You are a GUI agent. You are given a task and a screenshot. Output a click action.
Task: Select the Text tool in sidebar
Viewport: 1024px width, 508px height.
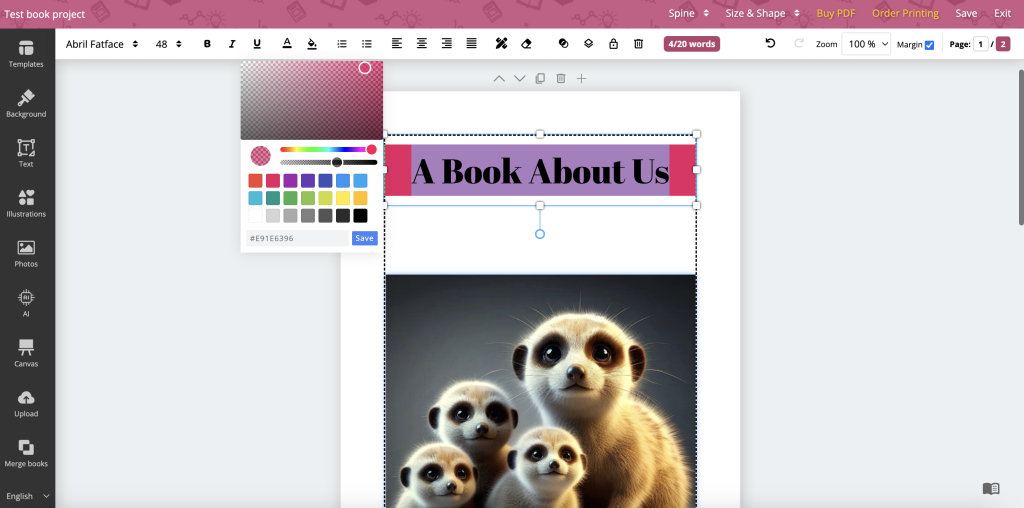click(x=26, y=153)
